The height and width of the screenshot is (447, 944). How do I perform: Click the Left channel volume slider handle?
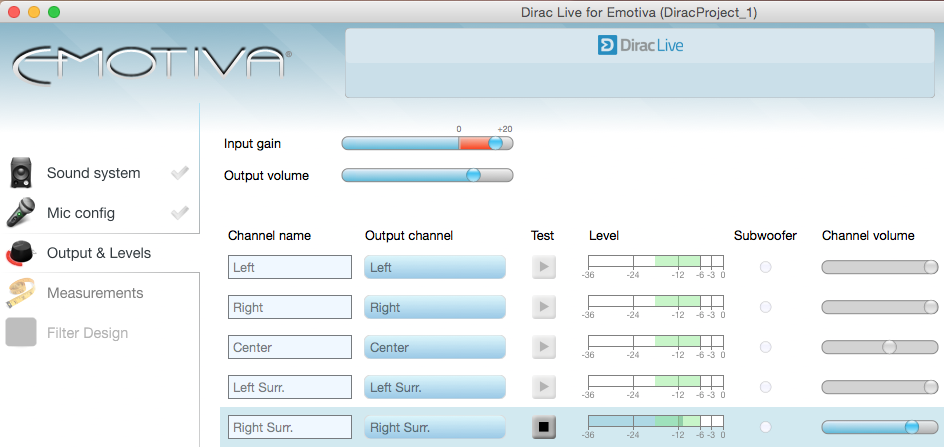[x=931, y=267]
